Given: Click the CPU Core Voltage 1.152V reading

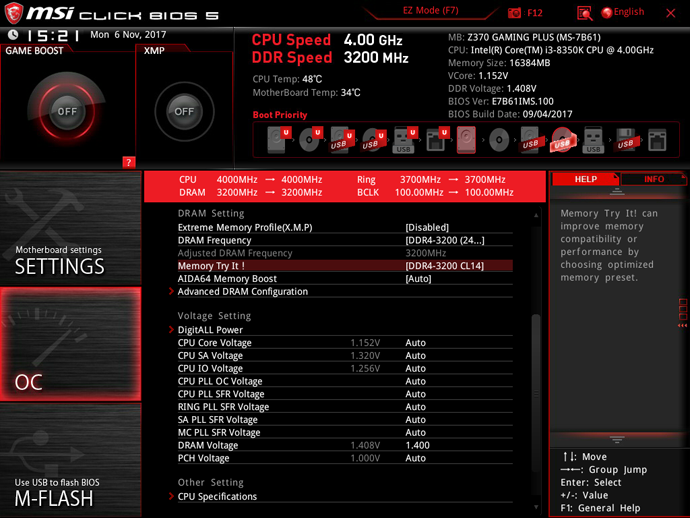Looking at the screenshot, I should pos(365,343).
